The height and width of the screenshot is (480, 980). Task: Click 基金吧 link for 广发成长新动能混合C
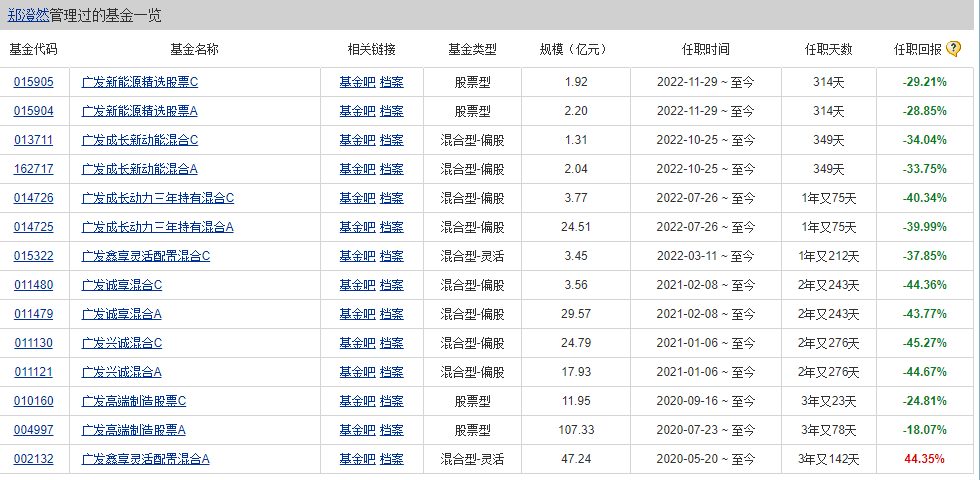pos(357,140)
